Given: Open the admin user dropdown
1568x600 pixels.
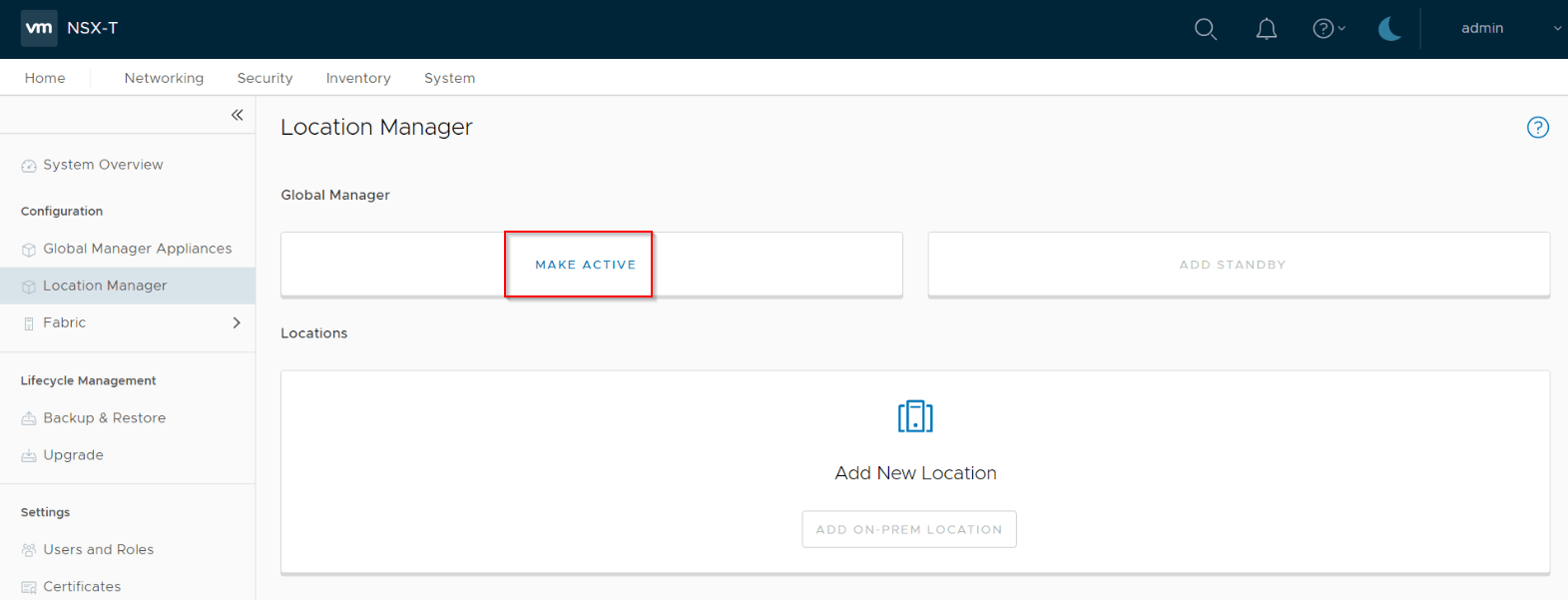Looking at the screenshot, I should tap(1511, 28).
